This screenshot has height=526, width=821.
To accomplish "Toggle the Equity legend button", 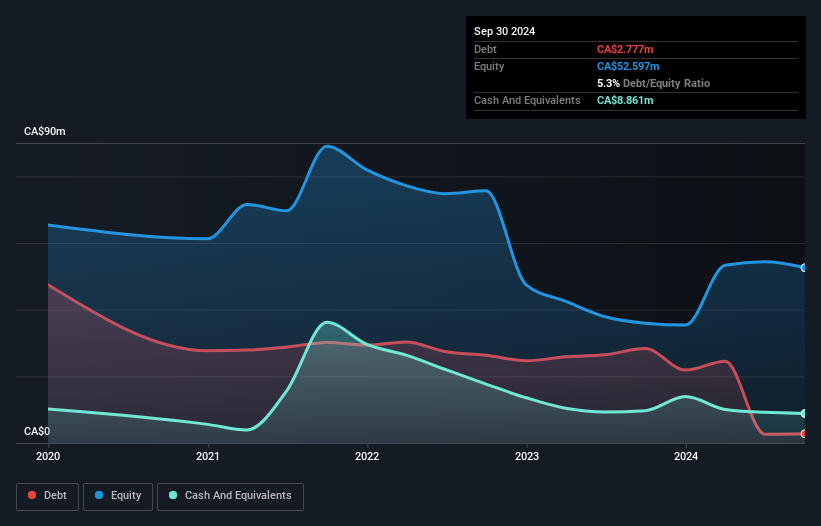I will 118,496.
